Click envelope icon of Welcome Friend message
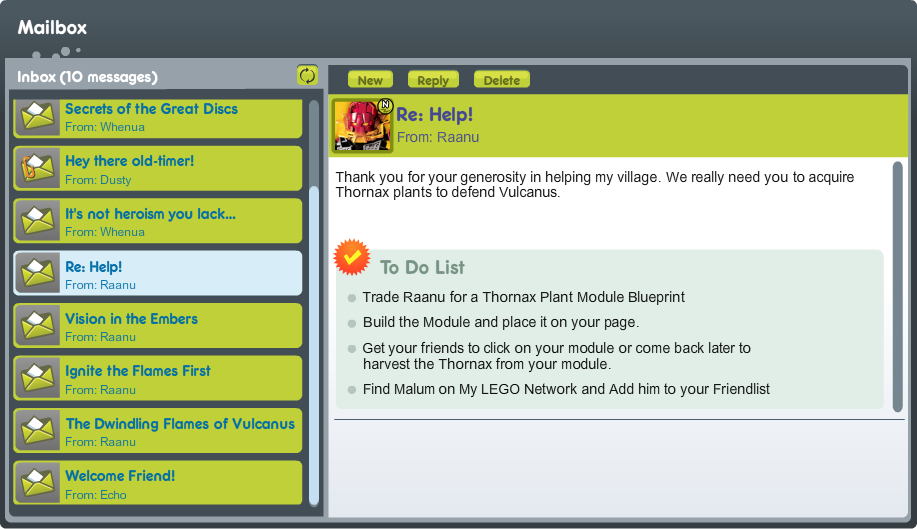This screenshot has width=917, height=529. coord(37,483)
